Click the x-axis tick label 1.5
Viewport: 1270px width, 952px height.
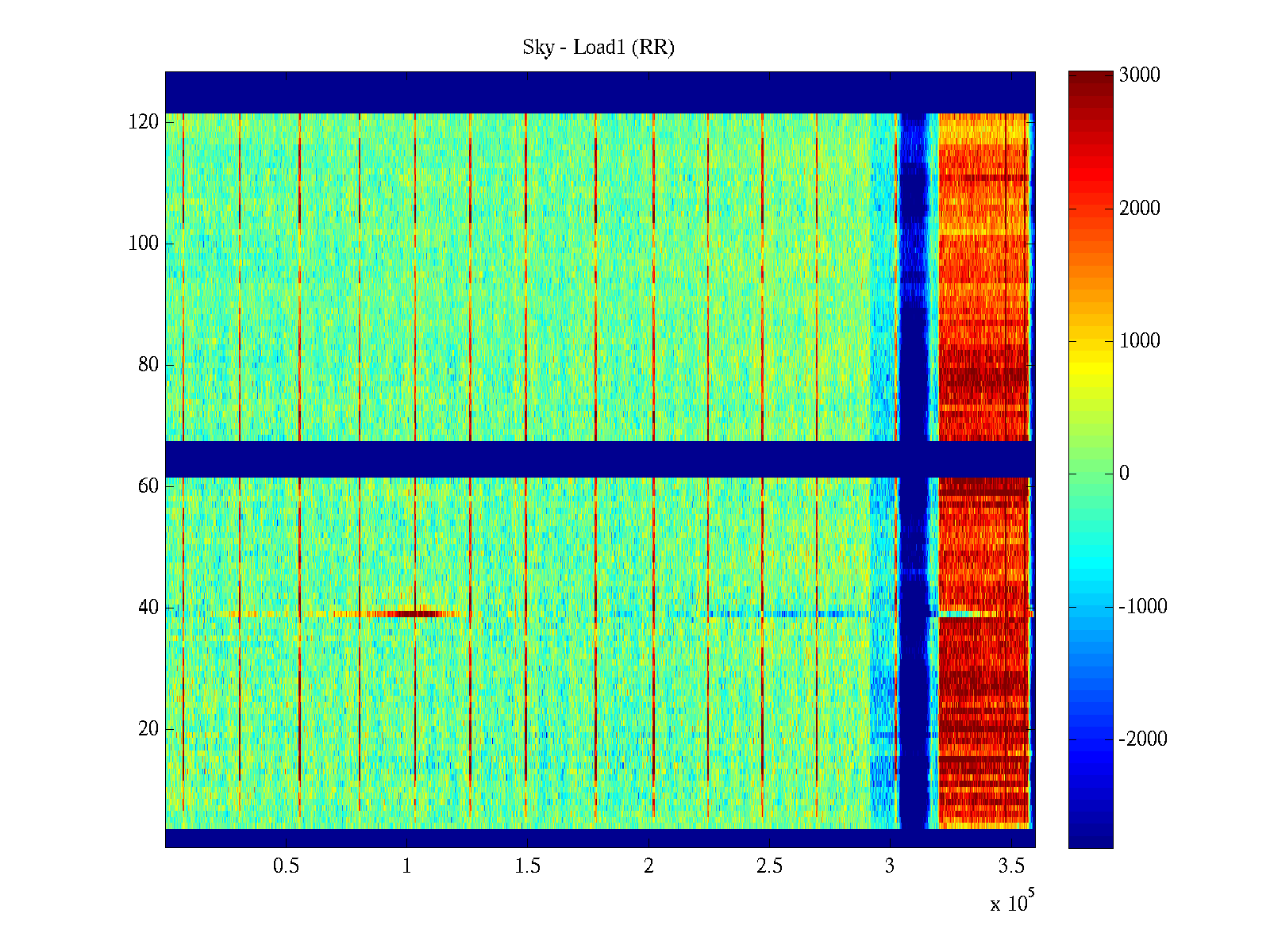click(x=528, y=866)
